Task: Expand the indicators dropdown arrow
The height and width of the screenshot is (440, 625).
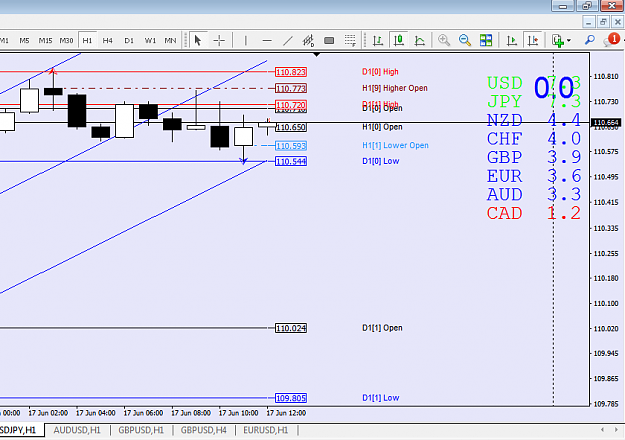Action: point(569,41)
